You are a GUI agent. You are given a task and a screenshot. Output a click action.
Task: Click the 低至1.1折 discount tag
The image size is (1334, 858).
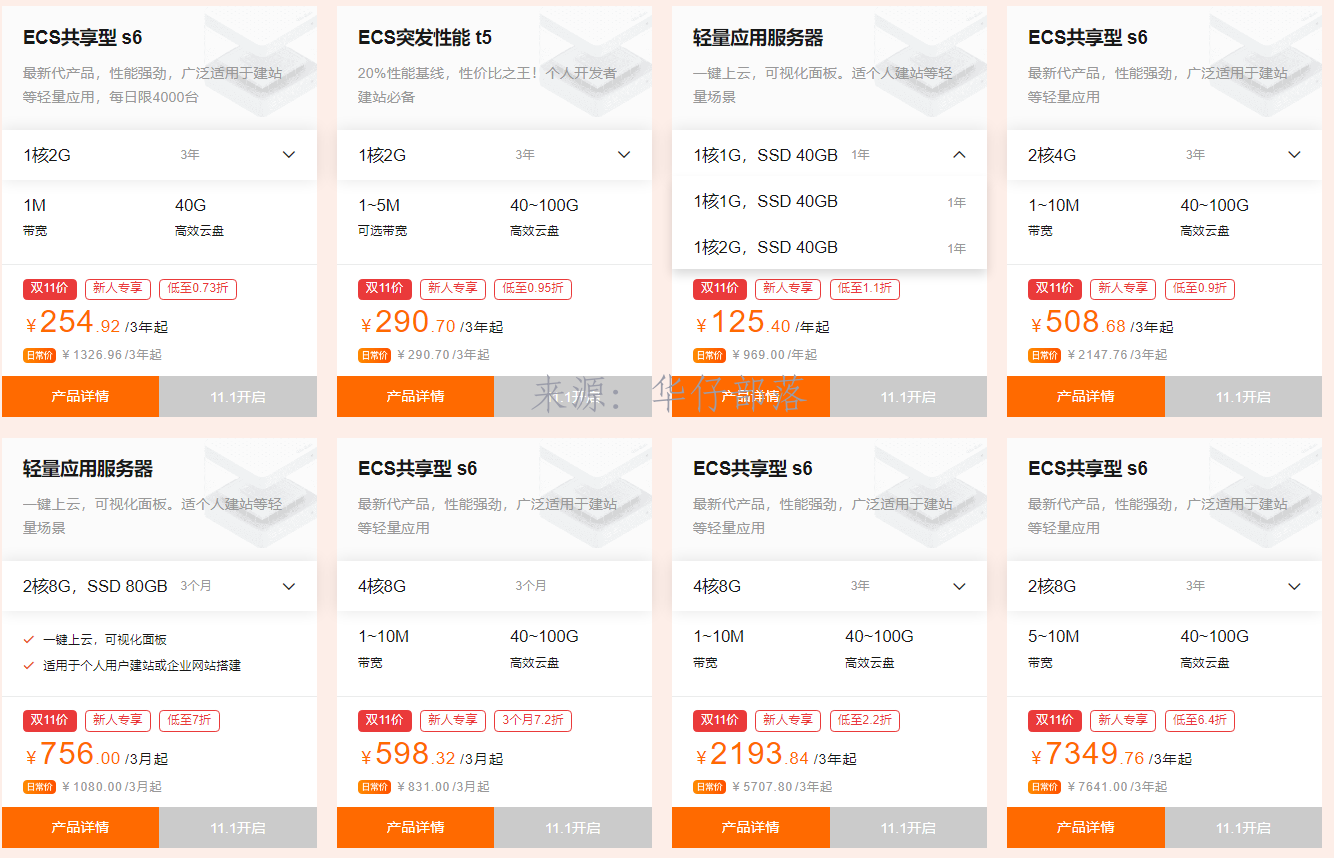click(x=864, y=288)
